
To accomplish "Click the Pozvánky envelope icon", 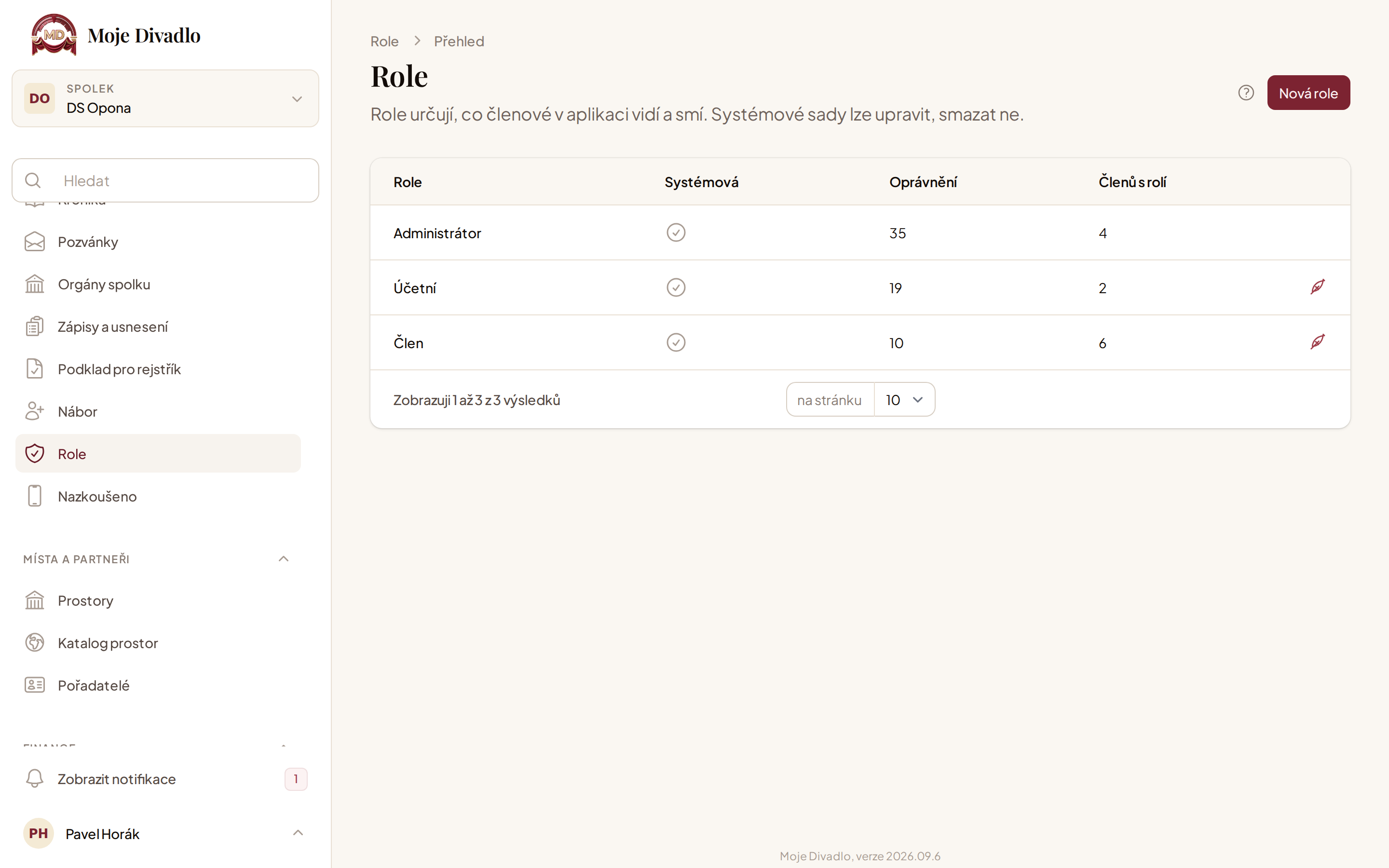I will [x=34, y=242].
